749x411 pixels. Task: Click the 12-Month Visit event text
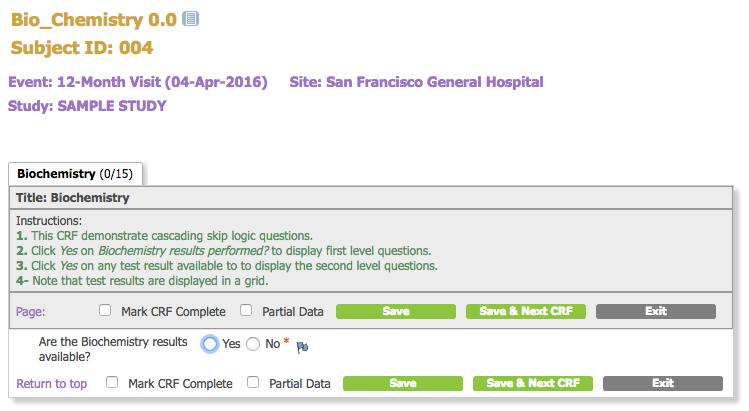139,82
